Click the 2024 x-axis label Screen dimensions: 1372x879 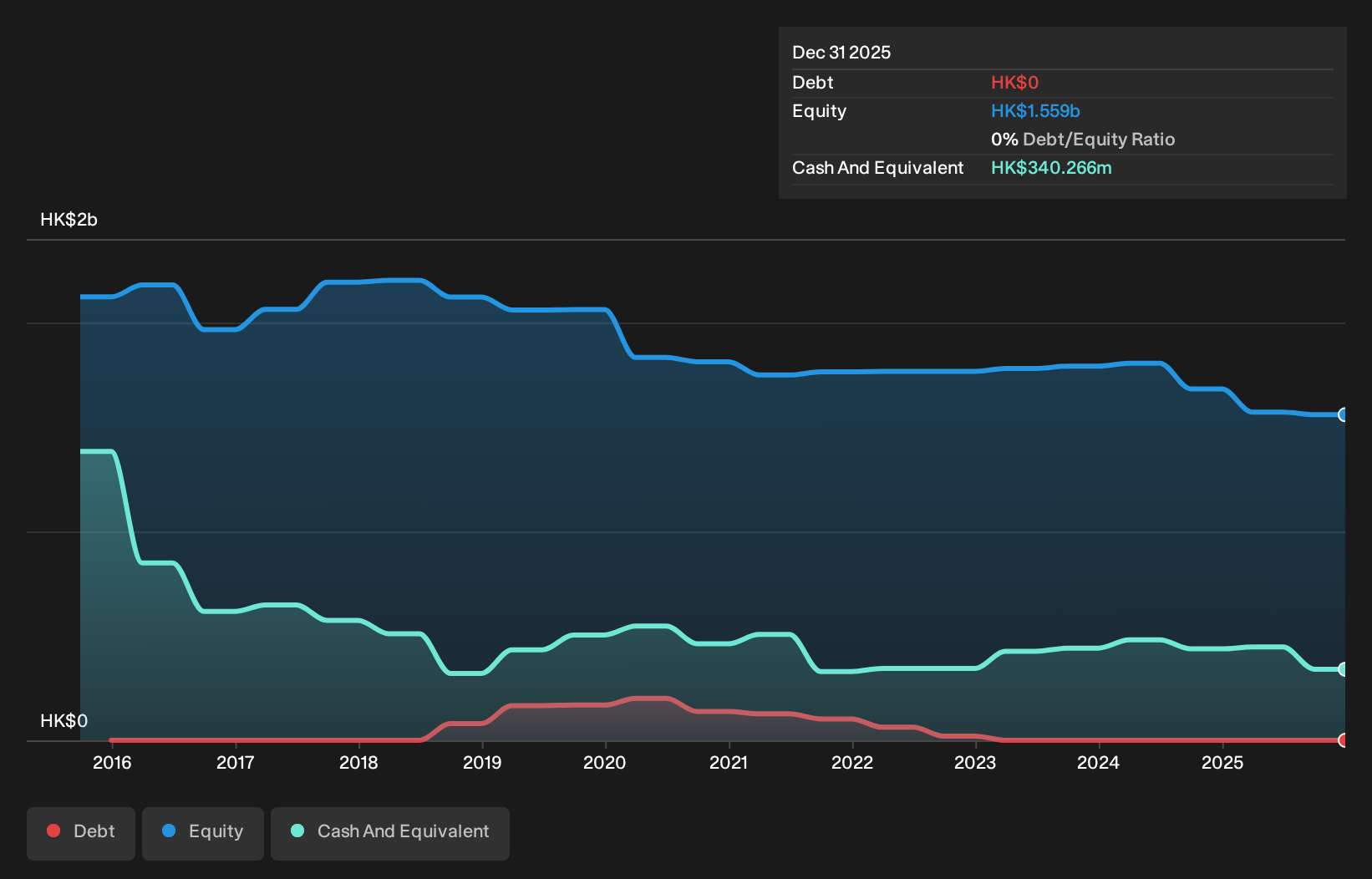[x=1098, y=763]
